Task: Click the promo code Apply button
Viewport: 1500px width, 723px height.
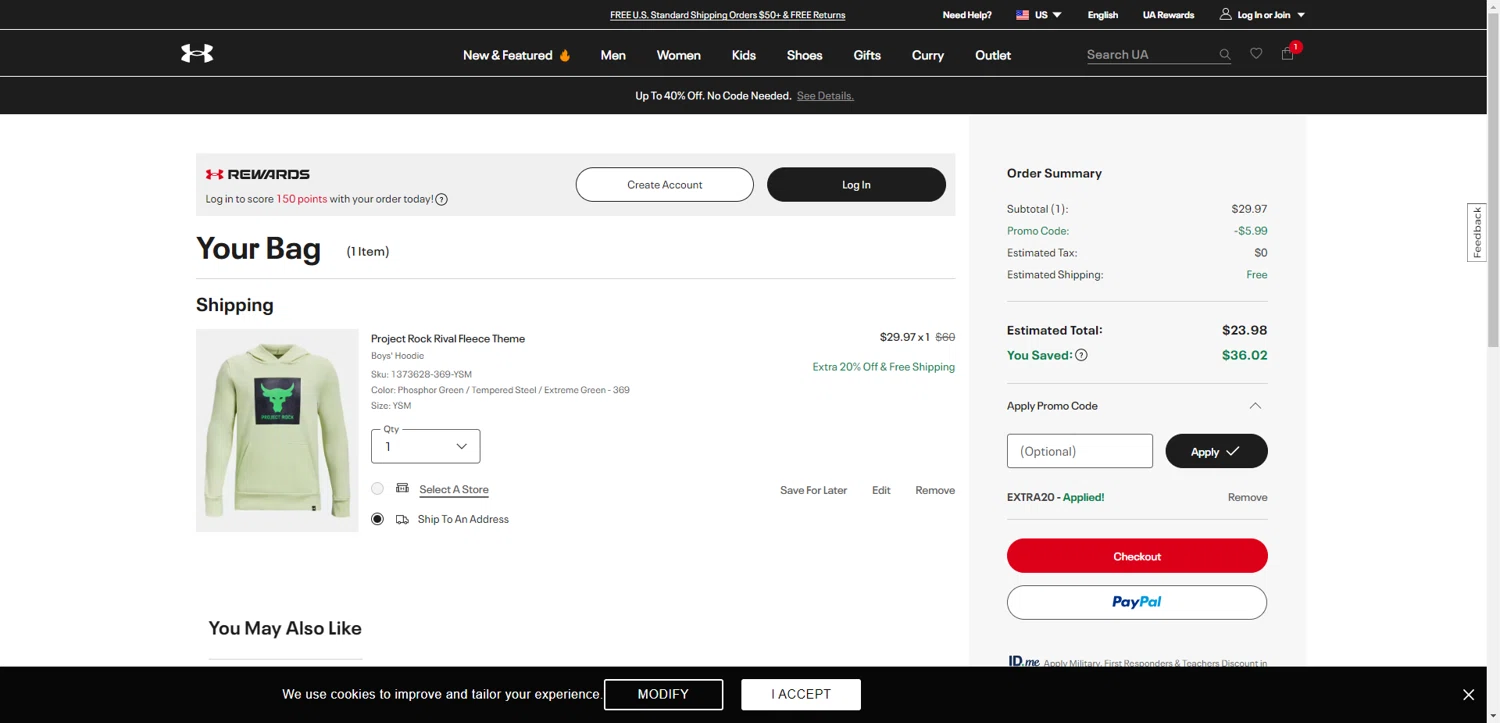Action: [x=1216, y=451]
